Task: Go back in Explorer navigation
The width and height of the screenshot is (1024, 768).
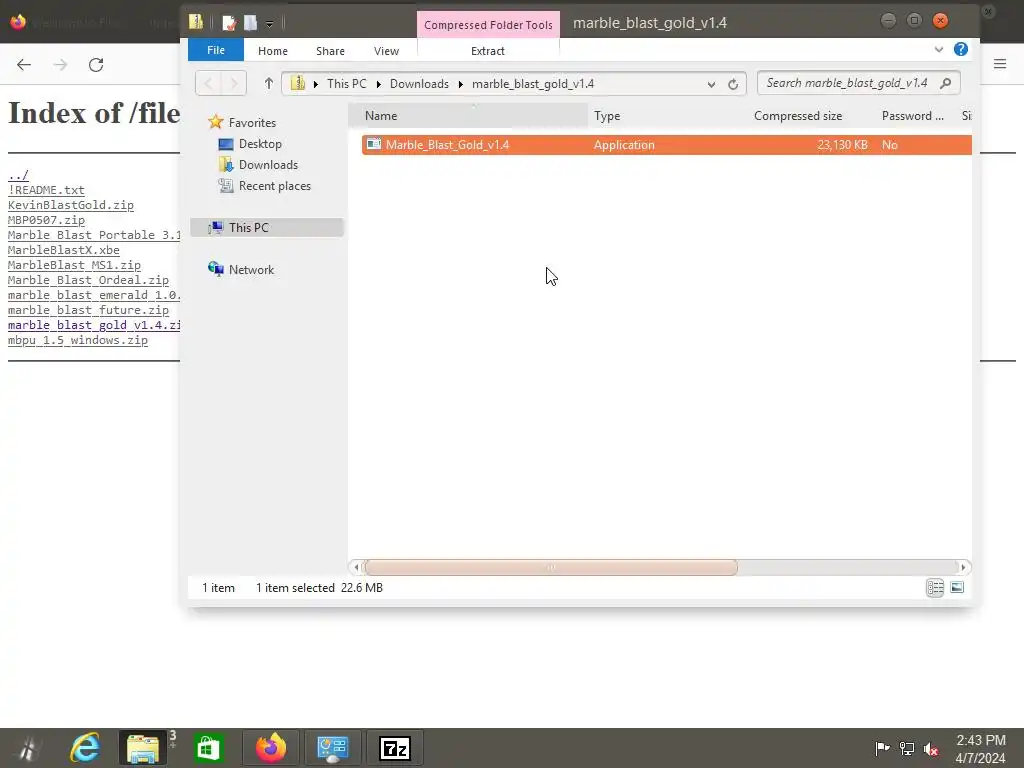Action: (208, 84)
